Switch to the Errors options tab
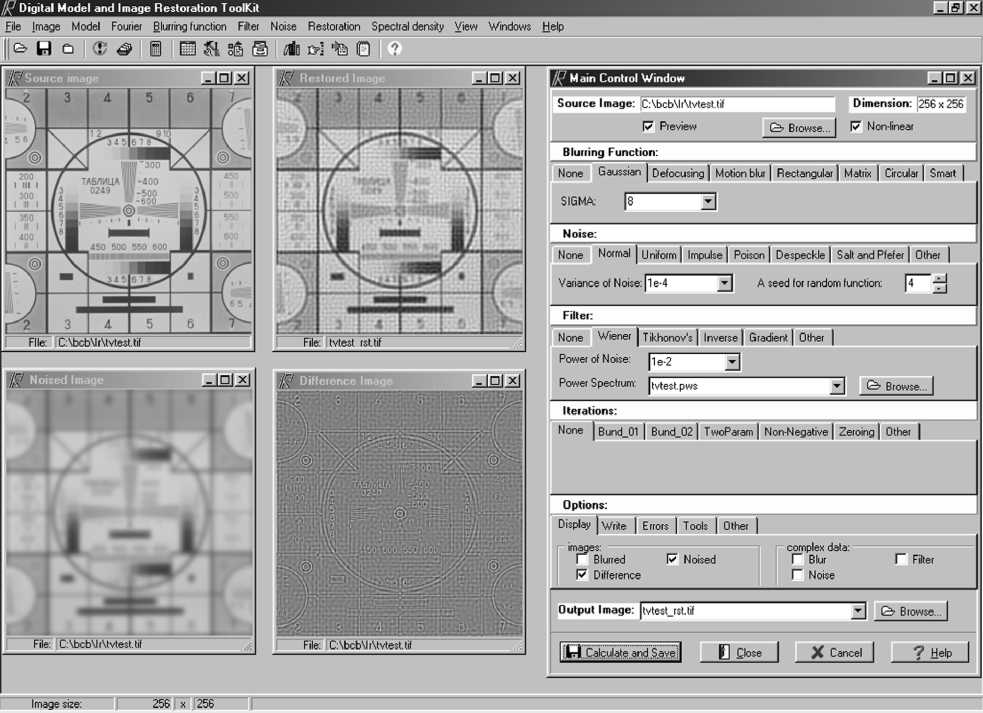This screenshot has height=713, width=983. click(x=655, y=526)
